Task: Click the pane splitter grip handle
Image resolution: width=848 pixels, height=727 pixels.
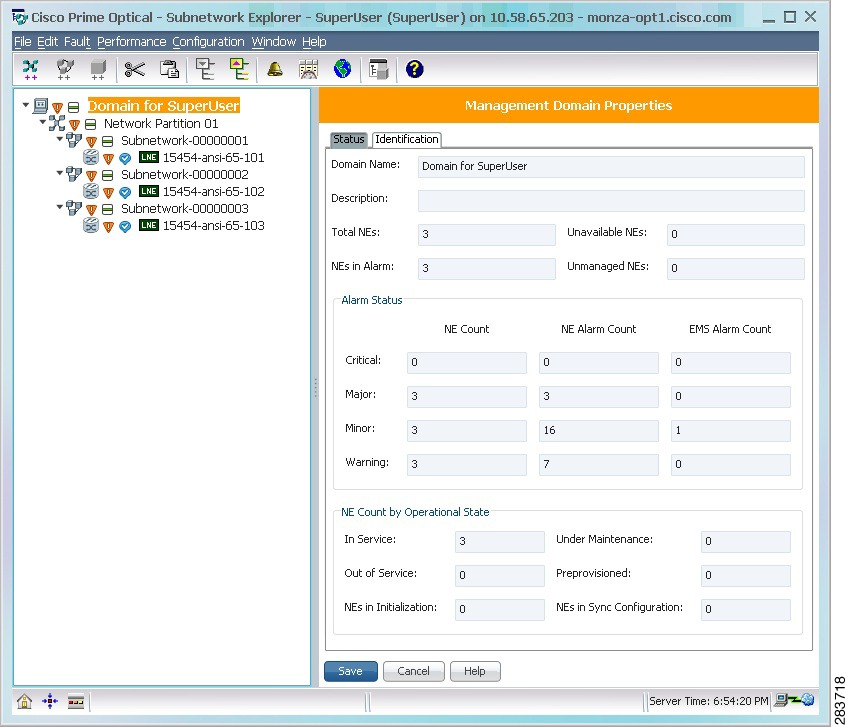Action: (315, 388)
